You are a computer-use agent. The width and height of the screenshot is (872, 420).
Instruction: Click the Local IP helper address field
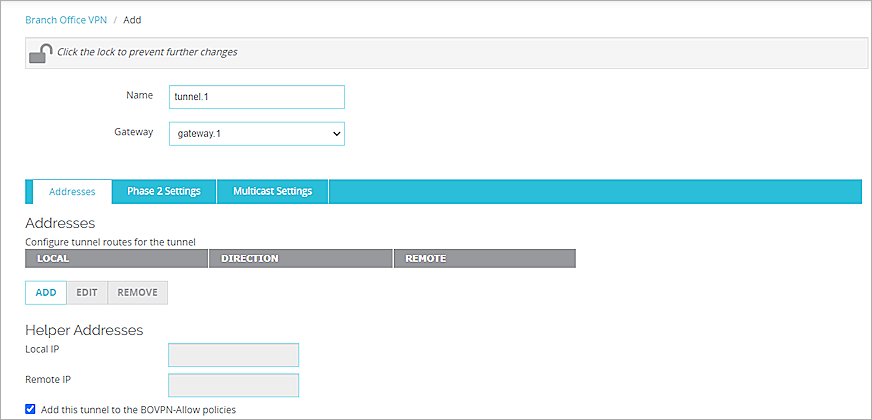[x=234, y=355]
